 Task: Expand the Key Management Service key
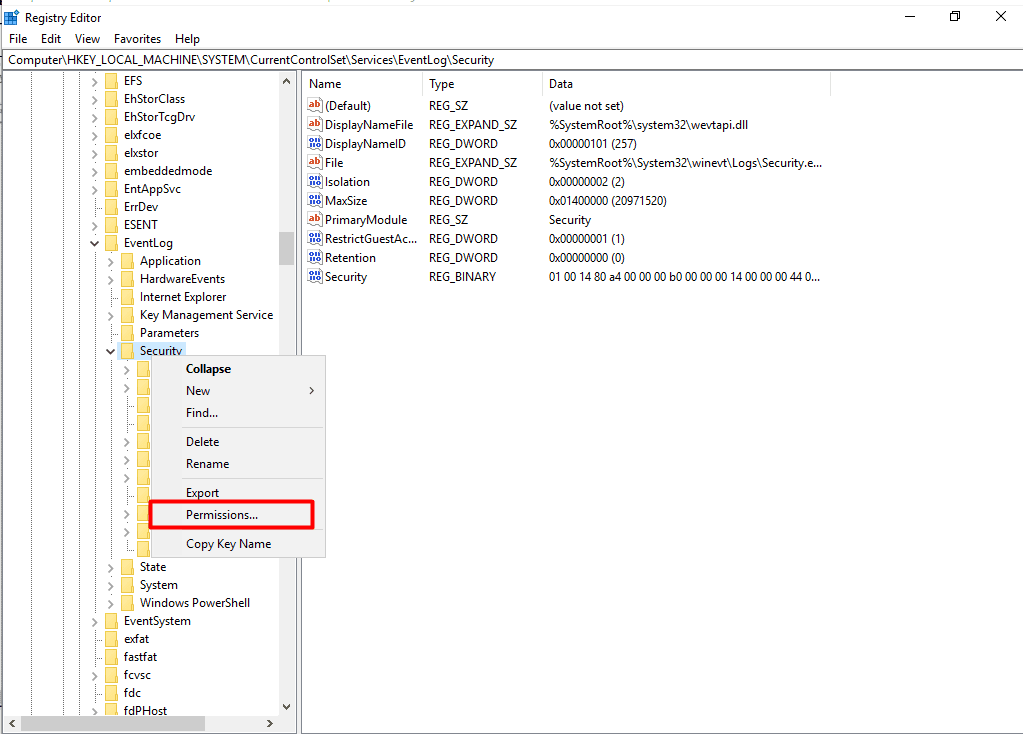[110, 315]
